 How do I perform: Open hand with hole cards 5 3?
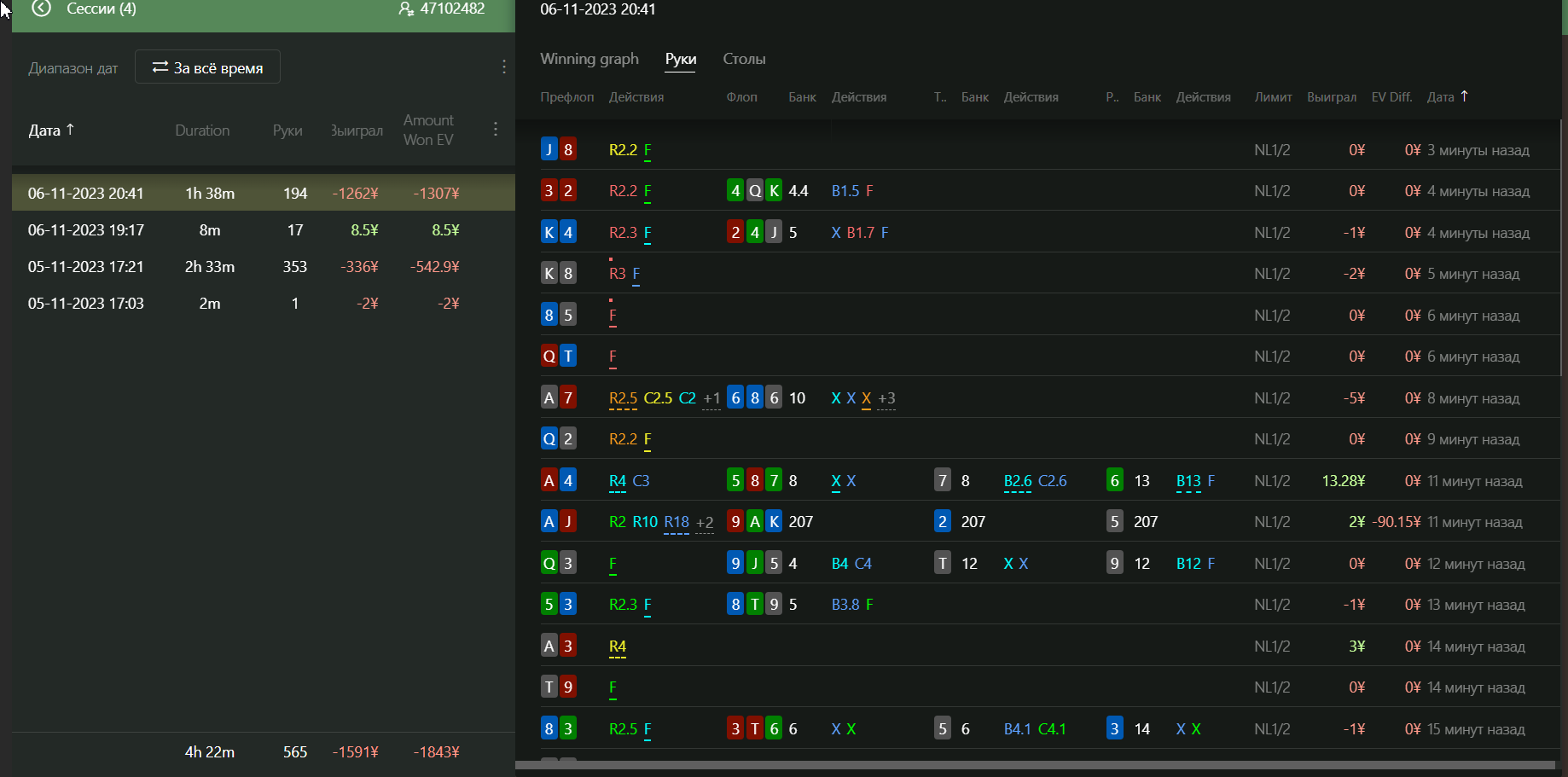click(1049, 605)
